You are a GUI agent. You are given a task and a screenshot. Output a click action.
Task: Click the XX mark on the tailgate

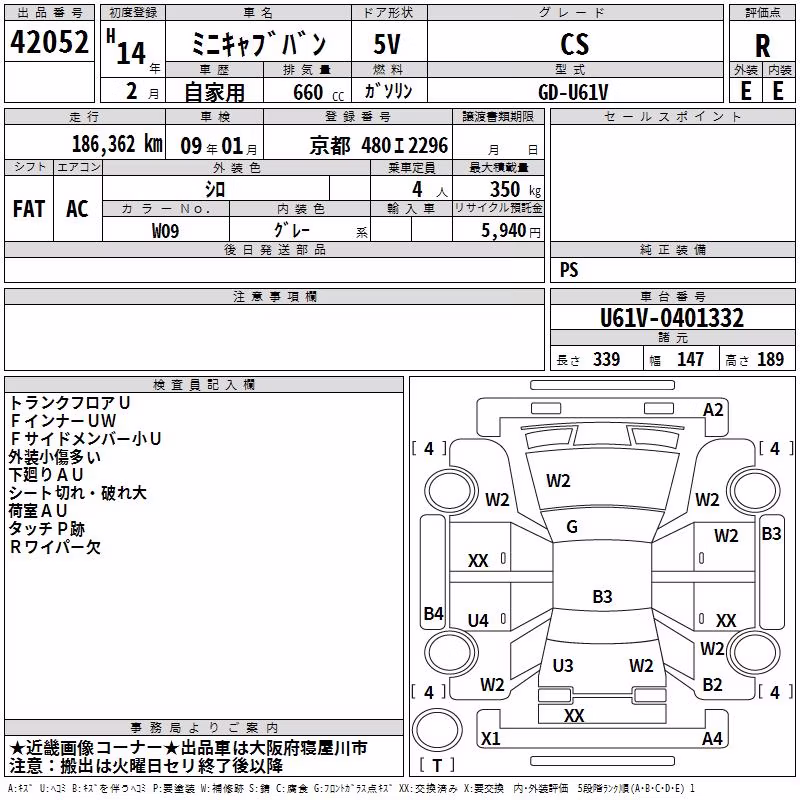tap(574, 716)
